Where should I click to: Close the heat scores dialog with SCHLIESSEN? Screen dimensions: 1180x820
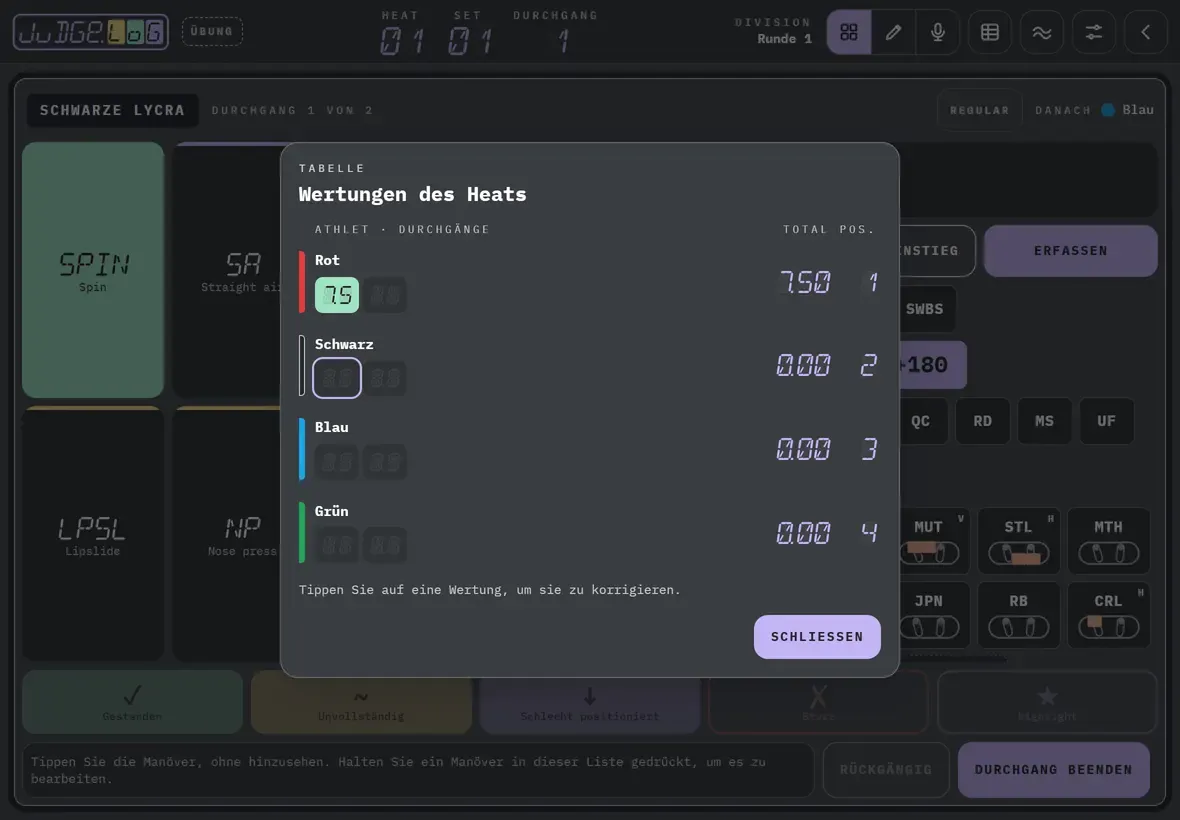(817, 636)
